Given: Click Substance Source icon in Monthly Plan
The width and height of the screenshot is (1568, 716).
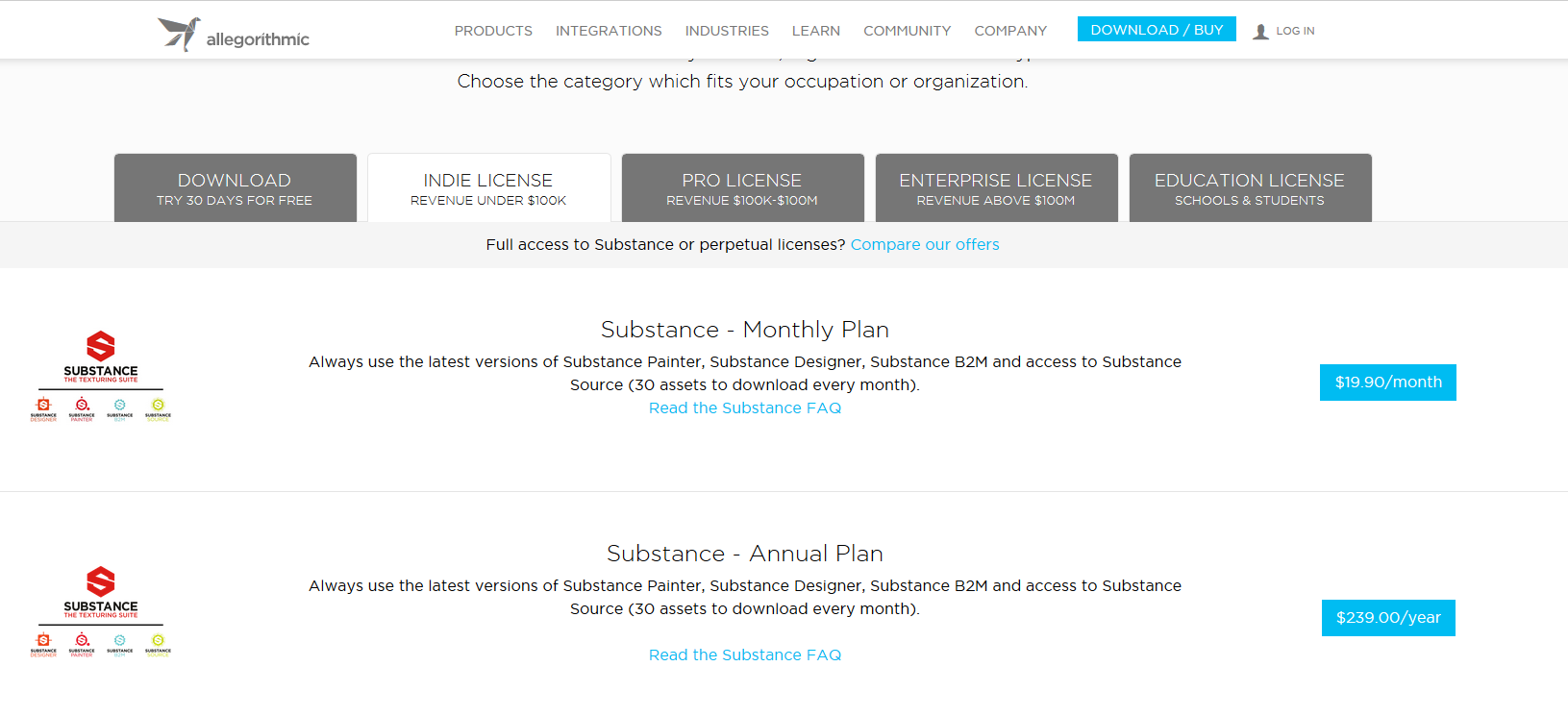Looking at the screenshot, I should point(158,409).
